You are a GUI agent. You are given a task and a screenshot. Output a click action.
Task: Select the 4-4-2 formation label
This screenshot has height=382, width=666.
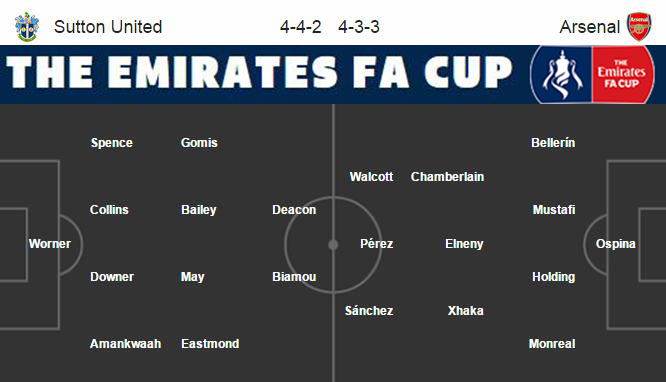coord(301,27)
